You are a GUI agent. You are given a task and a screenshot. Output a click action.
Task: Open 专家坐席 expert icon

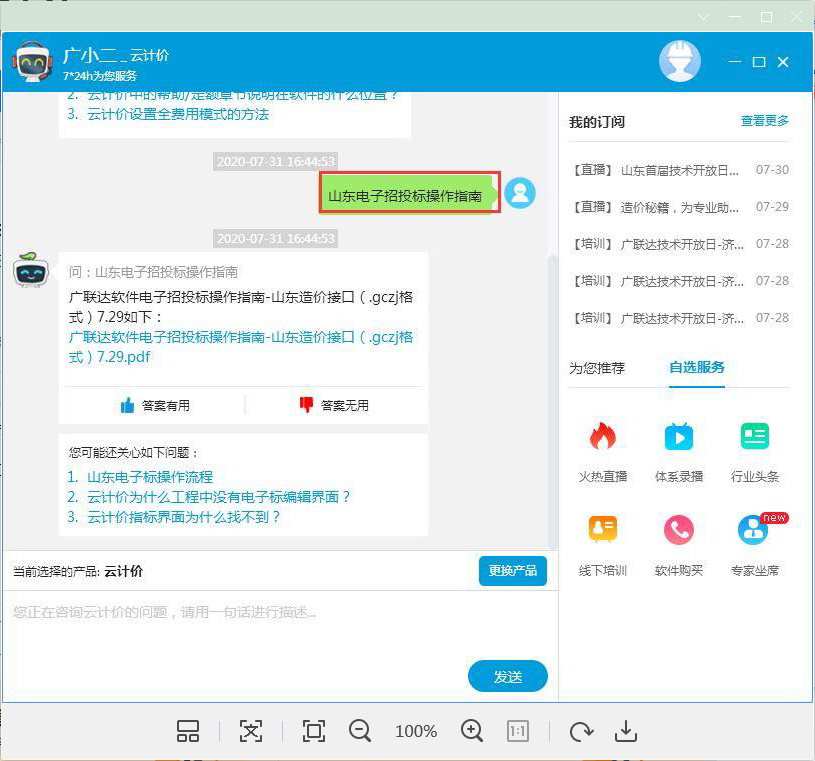coord(753,529)
